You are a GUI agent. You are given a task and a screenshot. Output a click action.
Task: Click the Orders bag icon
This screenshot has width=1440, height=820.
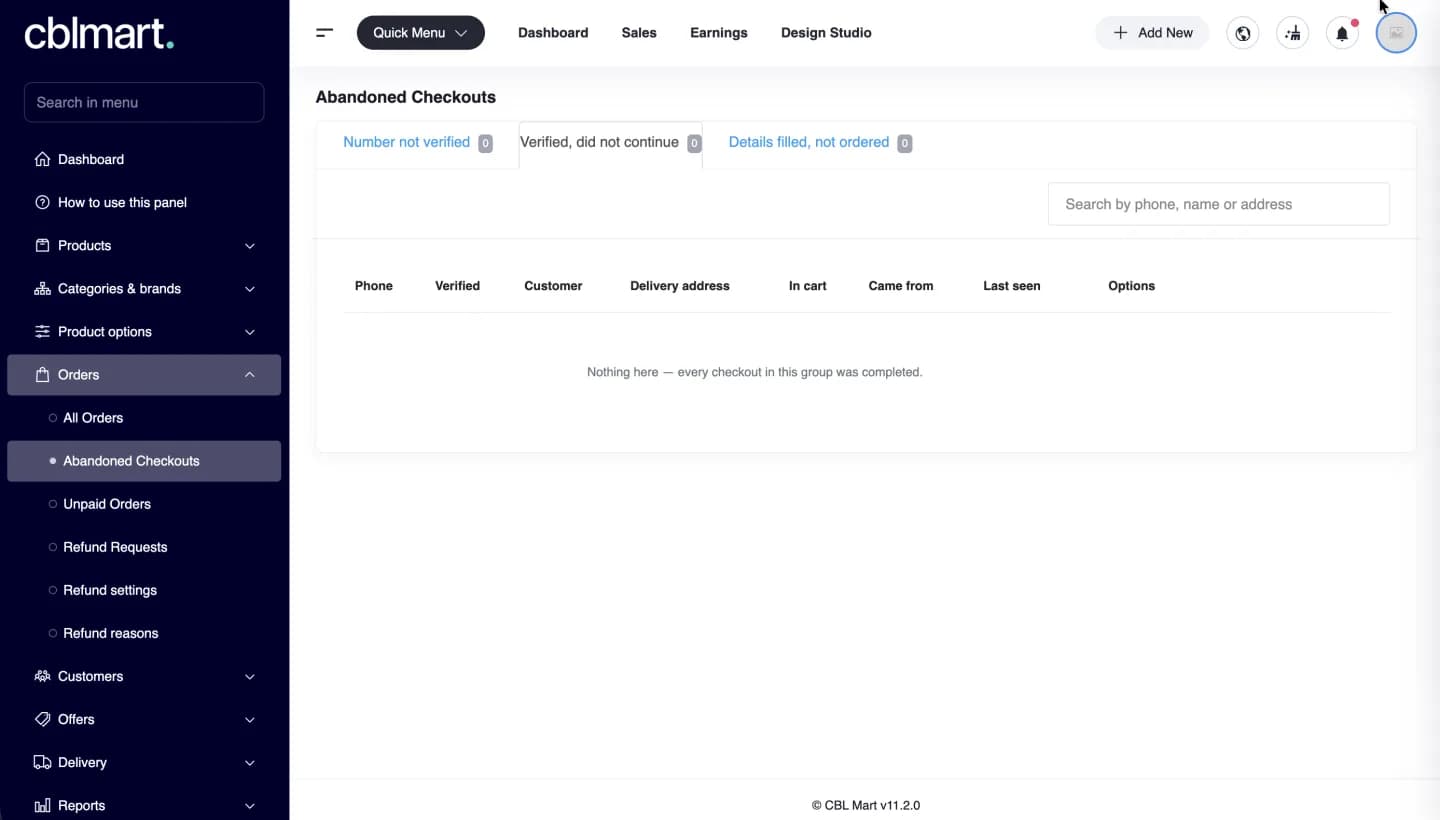point(42,375)
